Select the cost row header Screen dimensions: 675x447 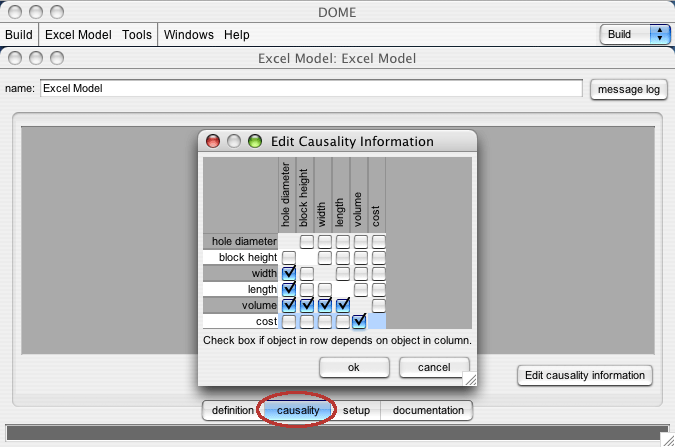click(x=241, y=321)
